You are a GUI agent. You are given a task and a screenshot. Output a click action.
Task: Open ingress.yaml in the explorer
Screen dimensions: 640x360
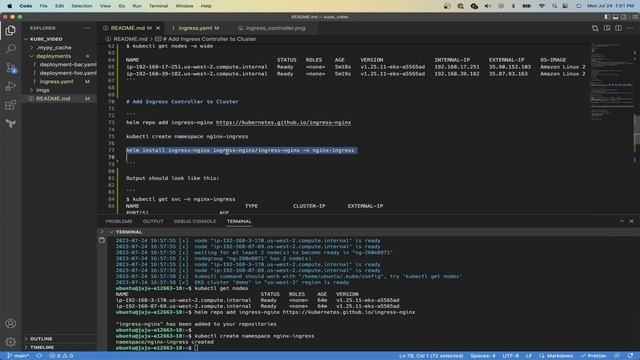pos(56,82)
